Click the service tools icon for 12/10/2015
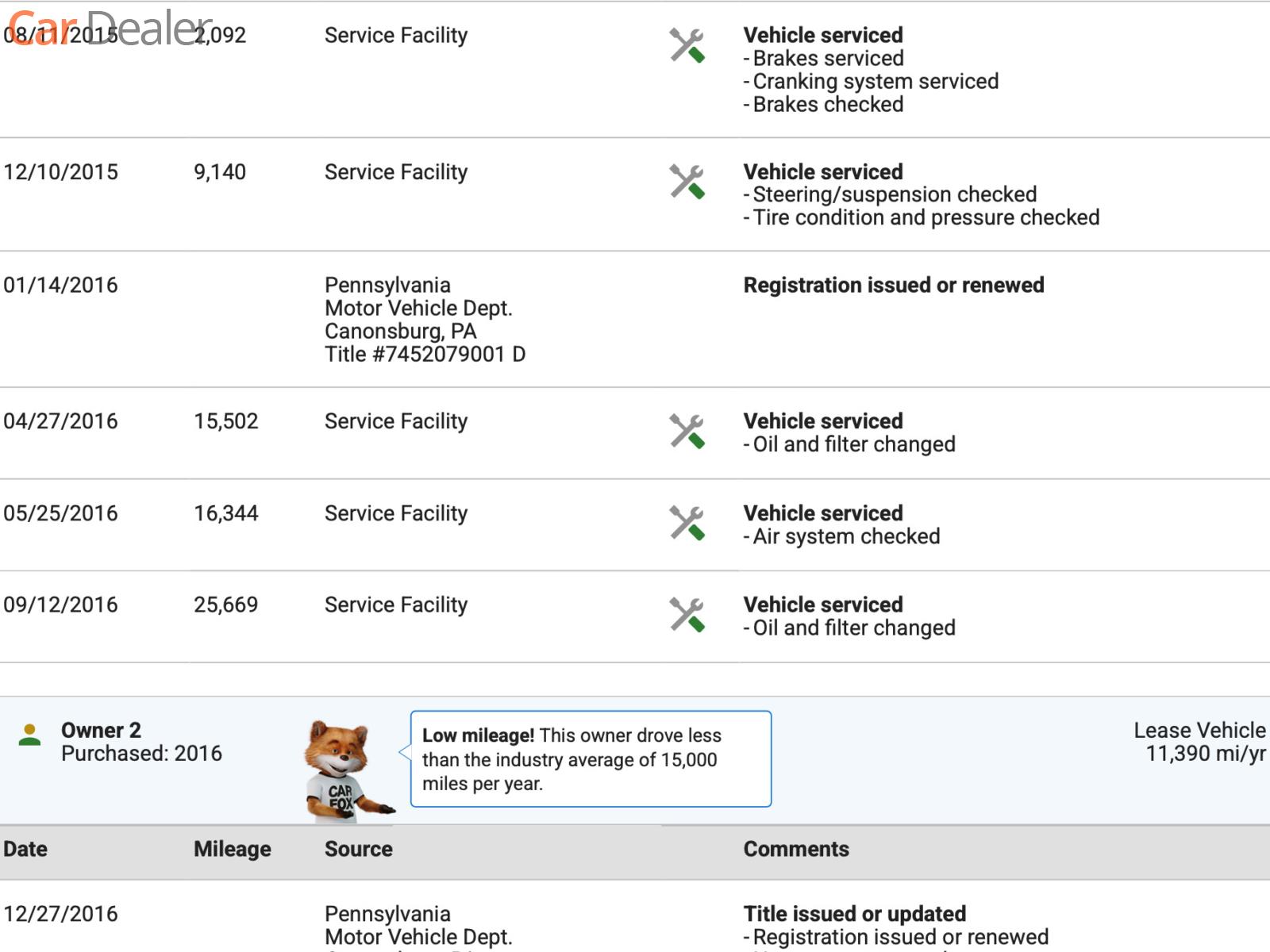This screenshot has width=1270, height=952. coord(687,182)
